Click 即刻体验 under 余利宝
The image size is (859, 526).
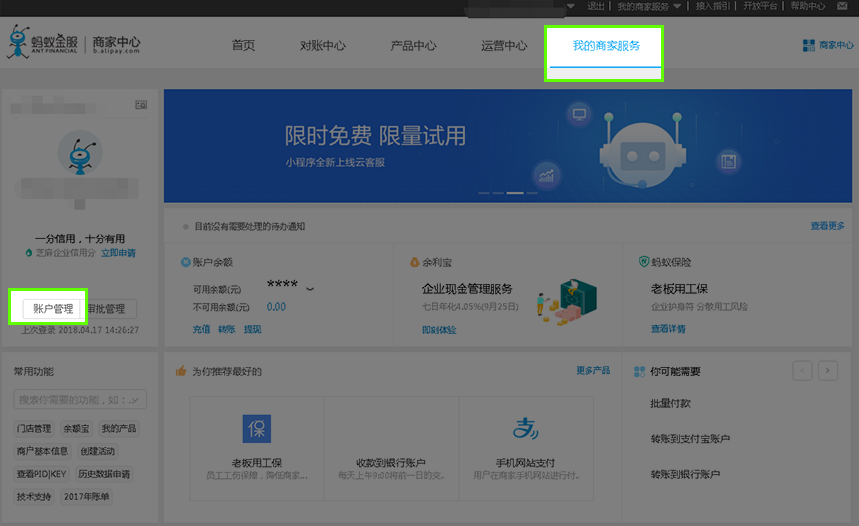(439, 330)
